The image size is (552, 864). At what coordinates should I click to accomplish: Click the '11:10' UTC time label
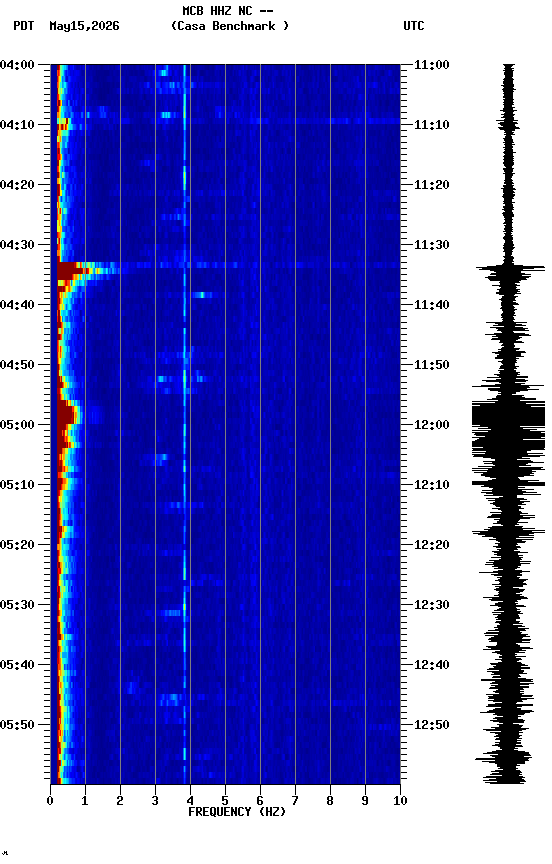(432, 125)
